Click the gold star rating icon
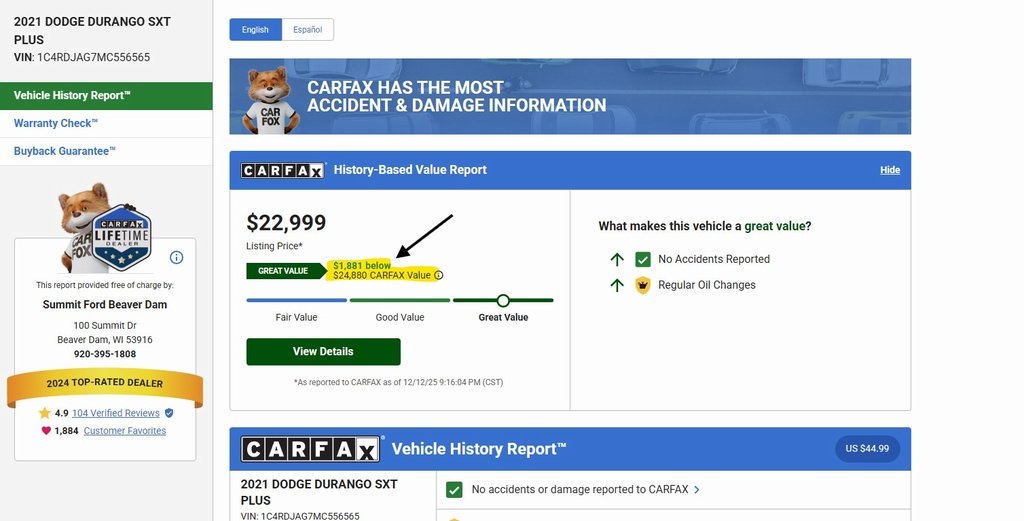This screenshot has height=521, width=1024. pos(44,413)
